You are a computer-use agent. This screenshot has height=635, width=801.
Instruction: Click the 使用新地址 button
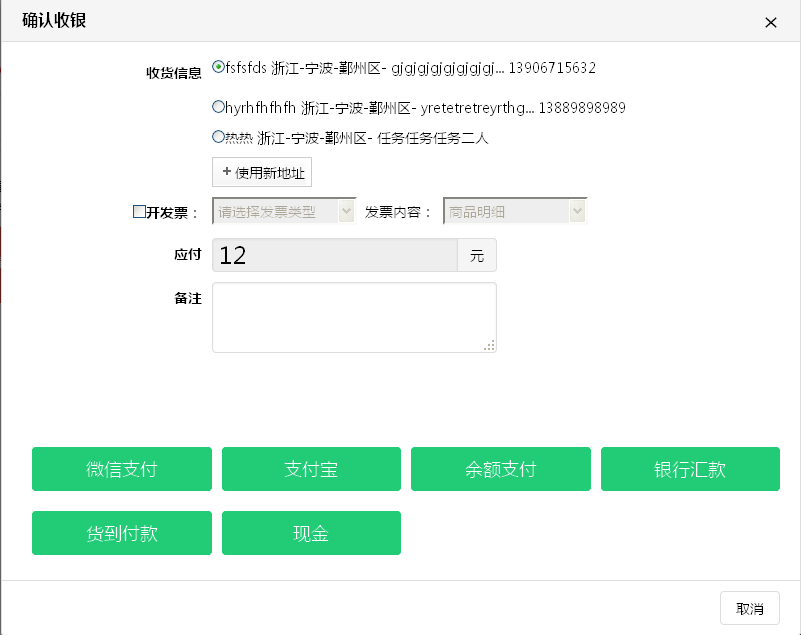pyautogui.click(x=262, y=172)
